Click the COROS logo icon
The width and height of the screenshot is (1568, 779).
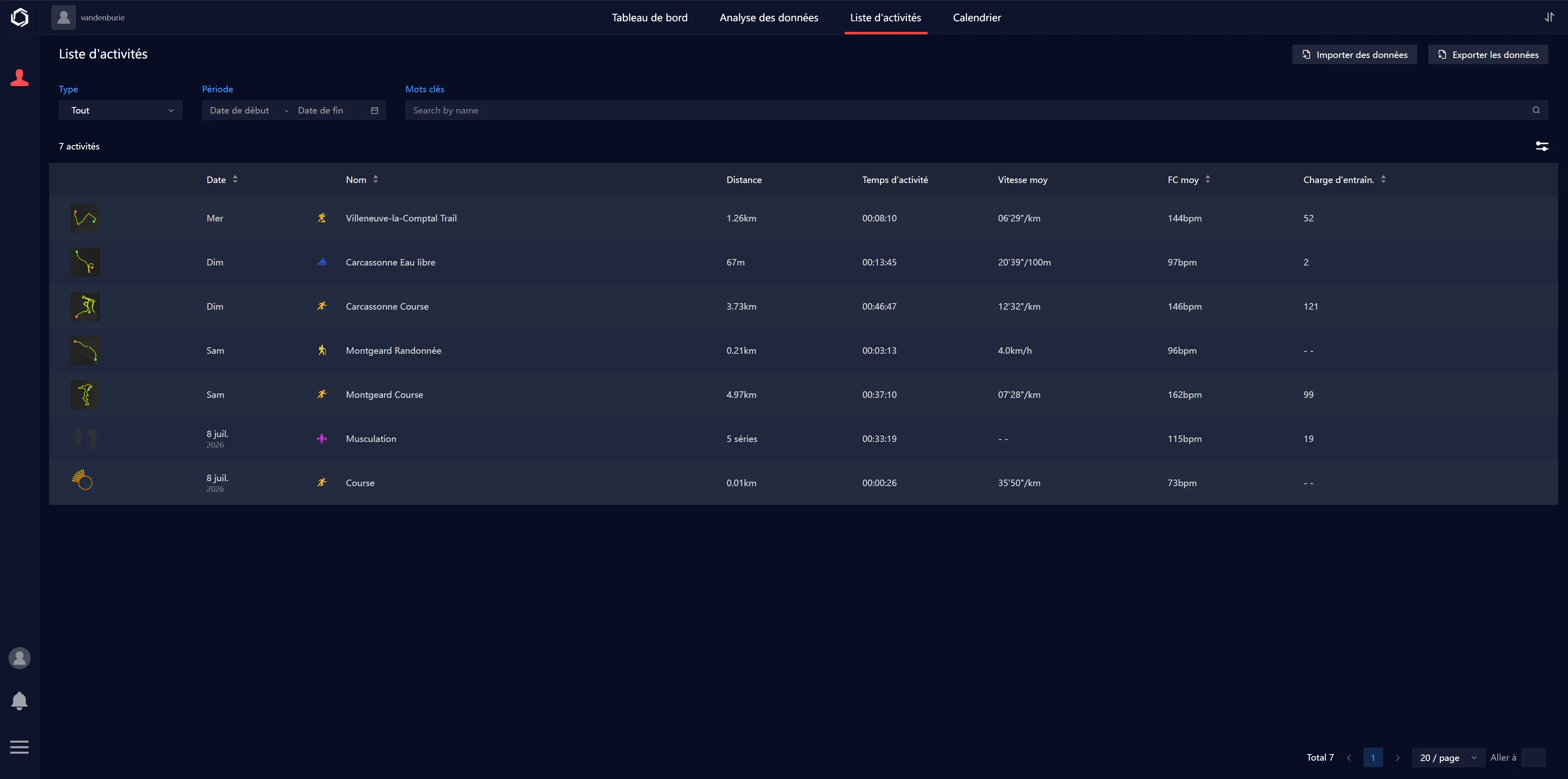pyautogui.click(x=20, y=17)
